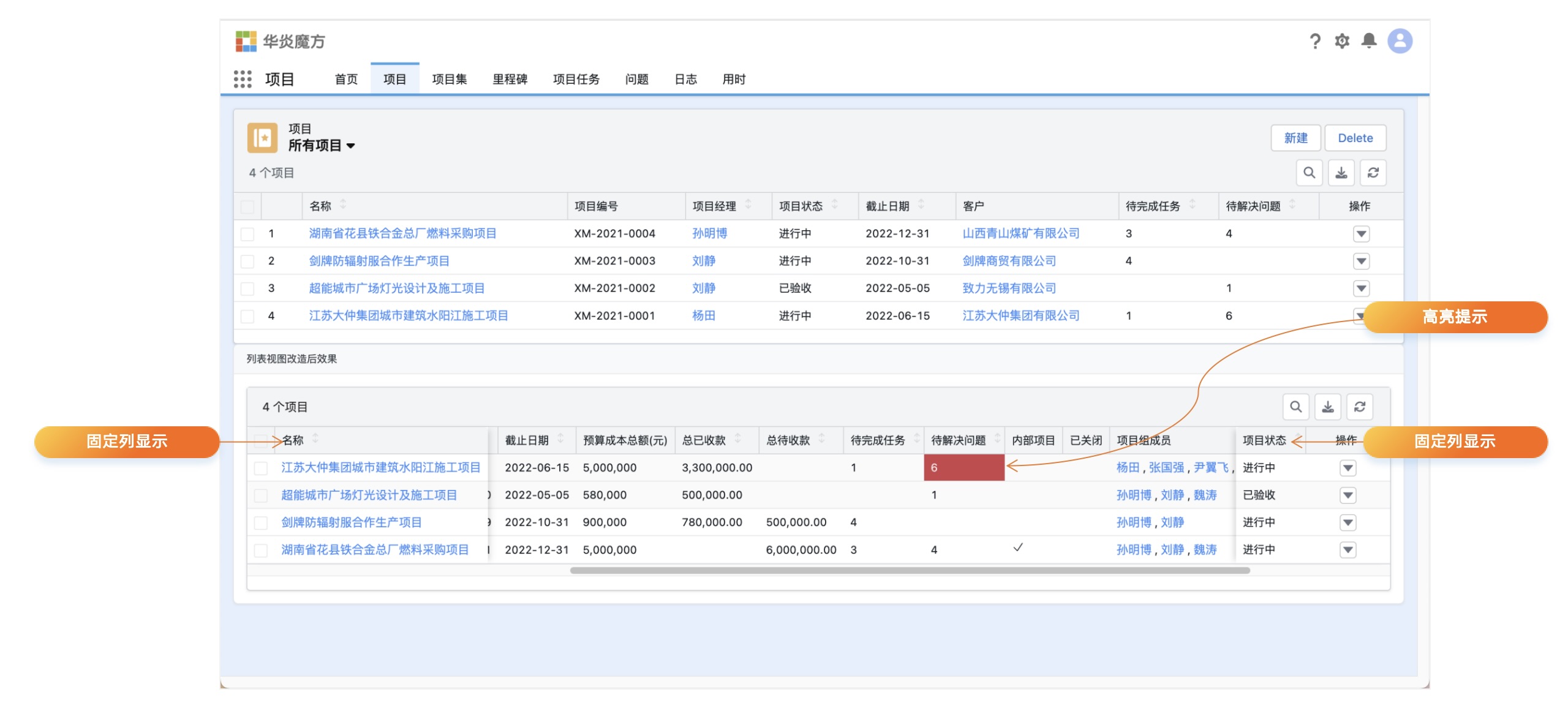The width and height of the screenshot is (1568, 708).
Task: Switch to the 项目任务 tab
Action: point(576,79)
